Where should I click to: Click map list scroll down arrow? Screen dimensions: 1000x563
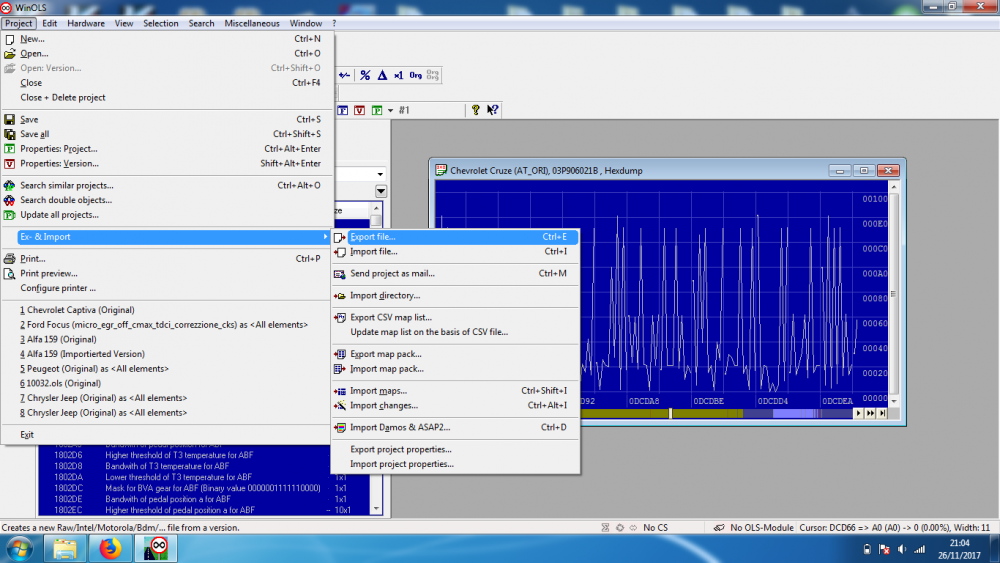tap(376, 509)
